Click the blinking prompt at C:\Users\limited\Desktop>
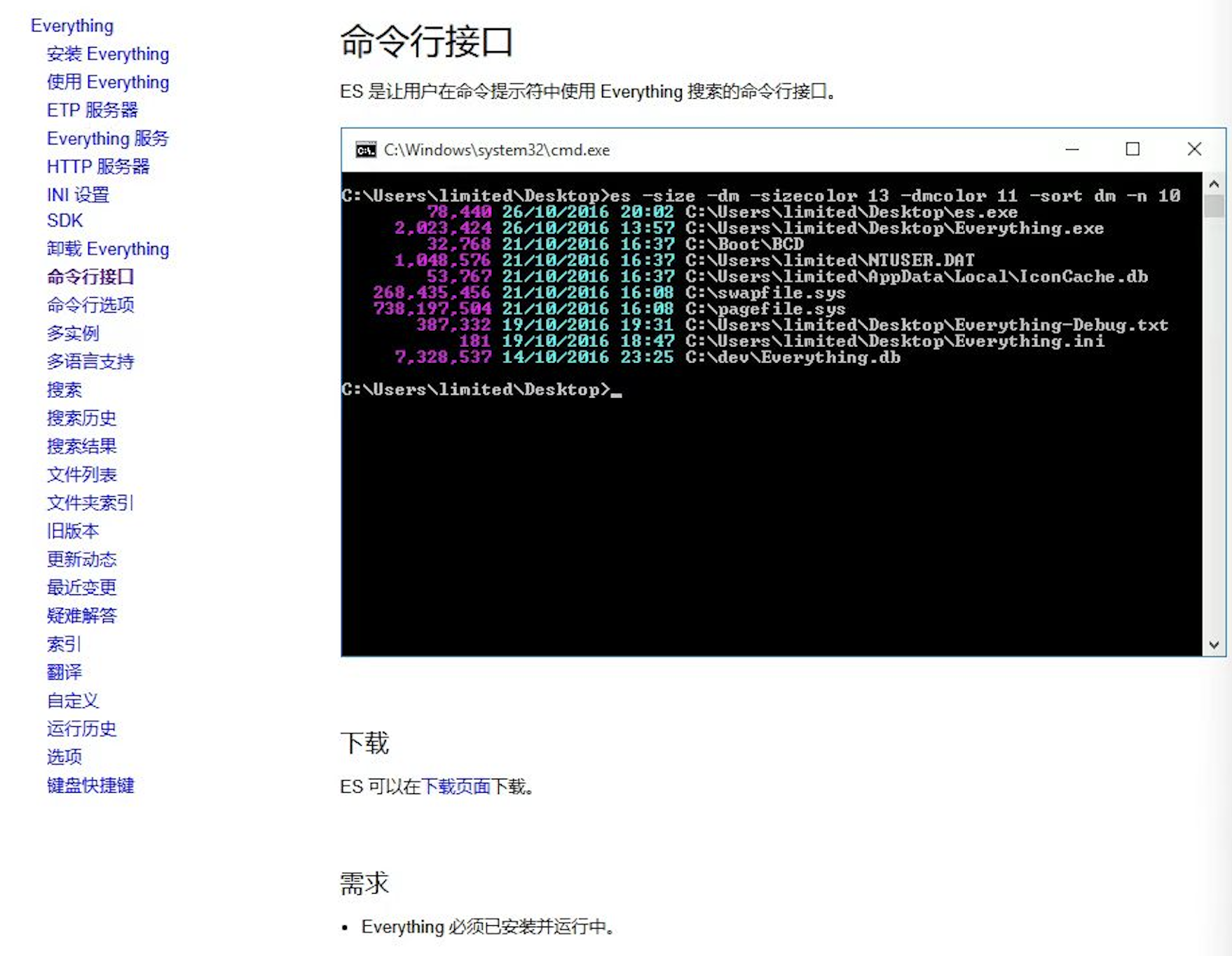 pyautogui.click(x=481, y=389)
